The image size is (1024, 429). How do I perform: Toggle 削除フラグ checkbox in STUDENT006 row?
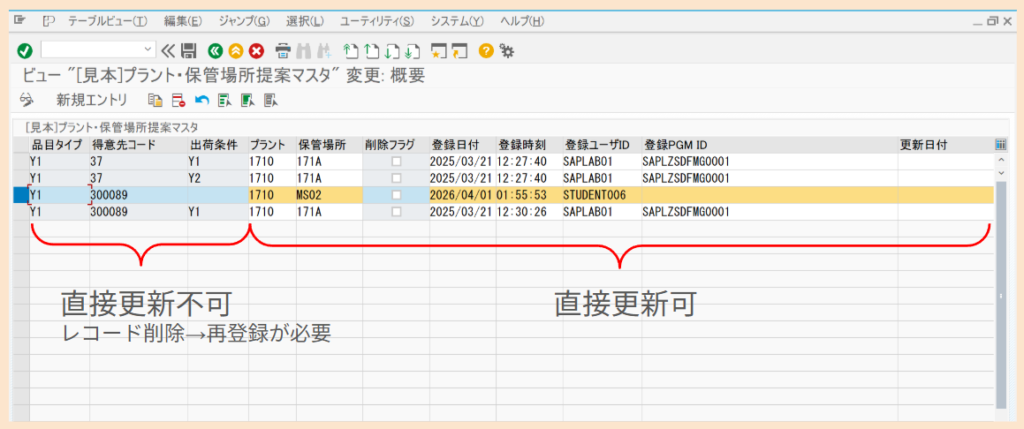coord(396,195)
